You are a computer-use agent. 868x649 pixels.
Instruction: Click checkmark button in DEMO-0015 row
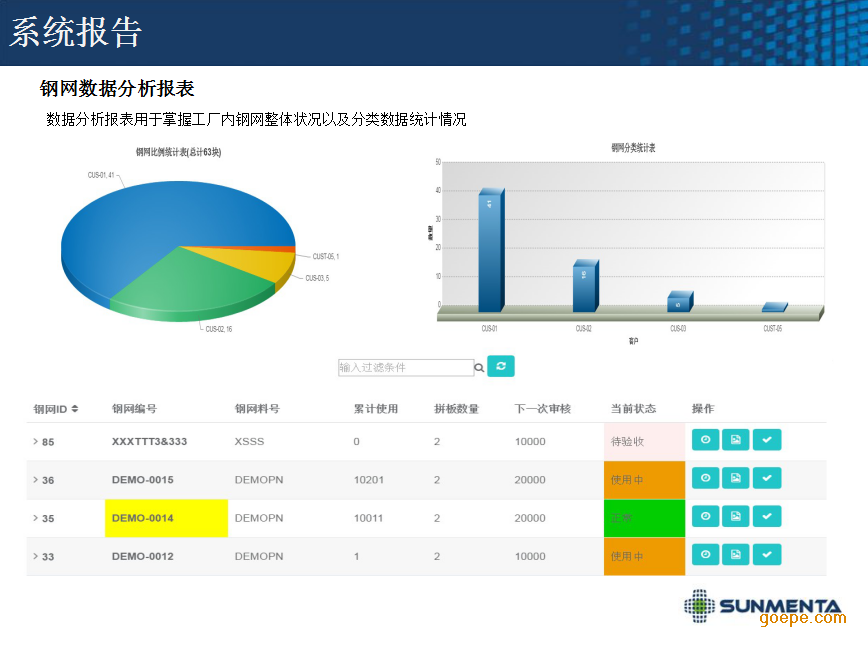point(767,478)
